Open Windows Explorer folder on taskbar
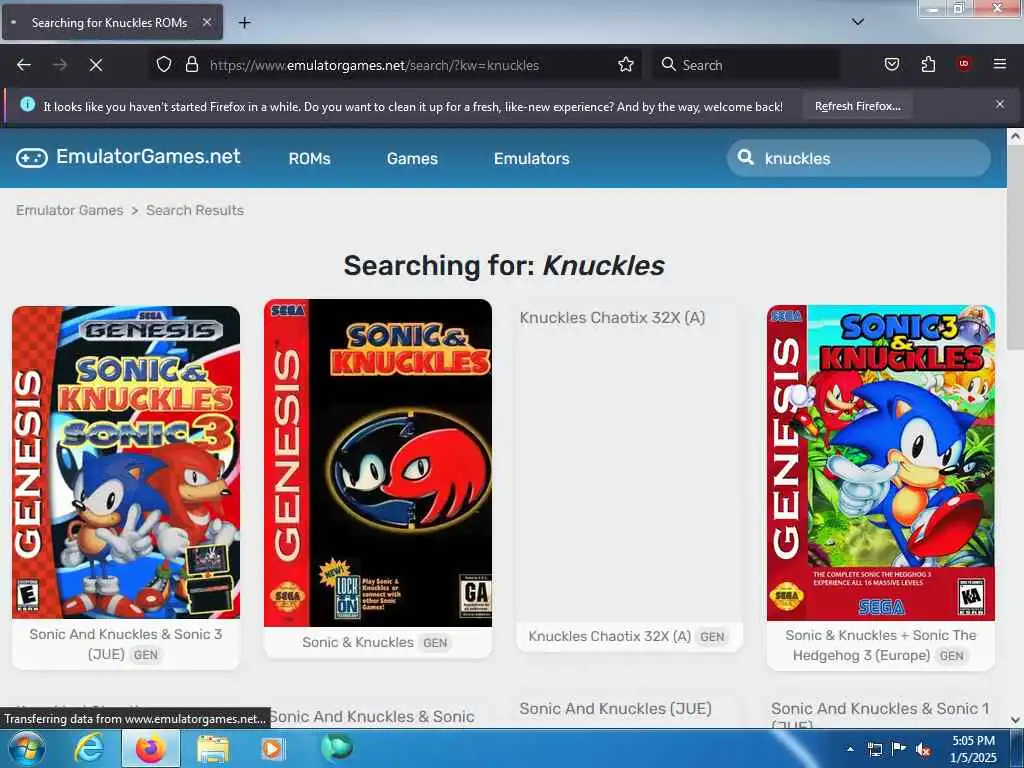The width and height of the screenshot is (1024, 768). point(213,748)
